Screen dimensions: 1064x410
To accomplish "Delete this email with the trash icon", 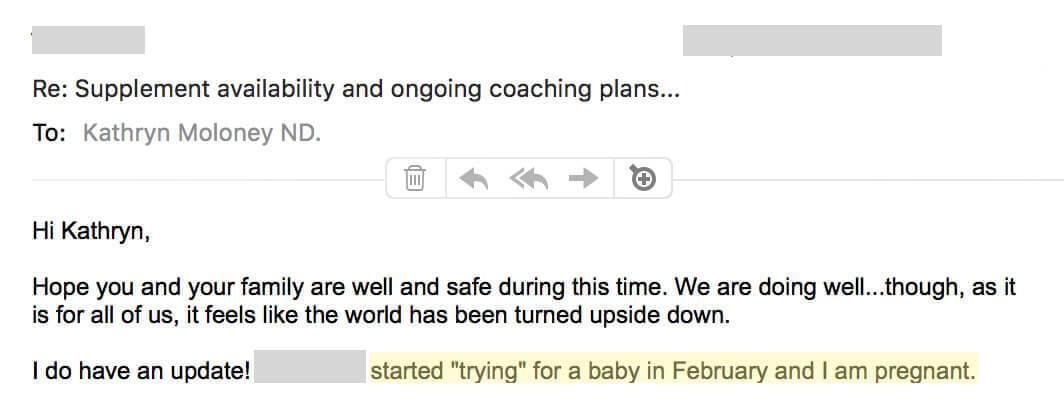I will (x=415, y=179).
